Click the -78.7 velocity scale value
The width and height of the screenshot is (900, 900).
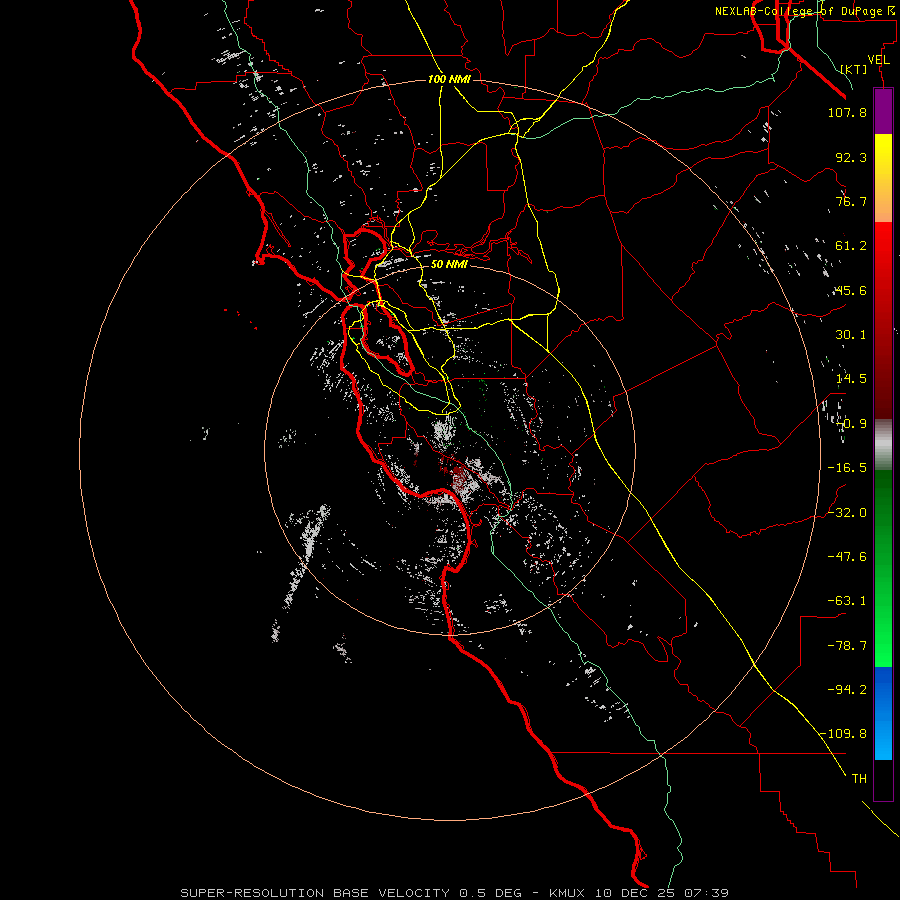tap(847, 646)
